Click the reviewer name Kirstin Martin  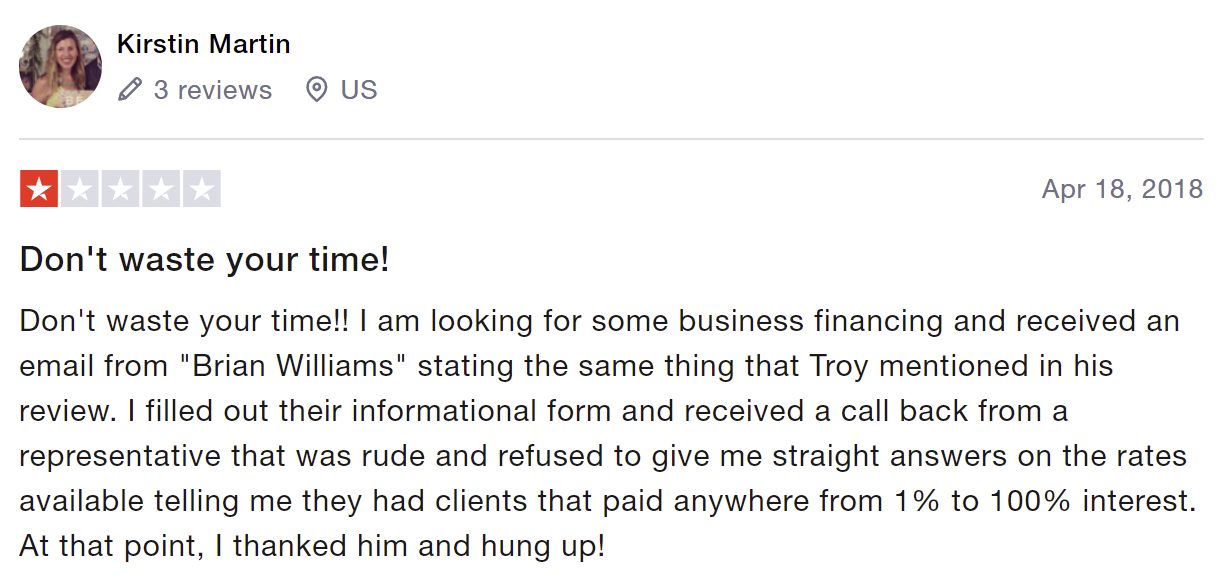[x=203, y=45]
